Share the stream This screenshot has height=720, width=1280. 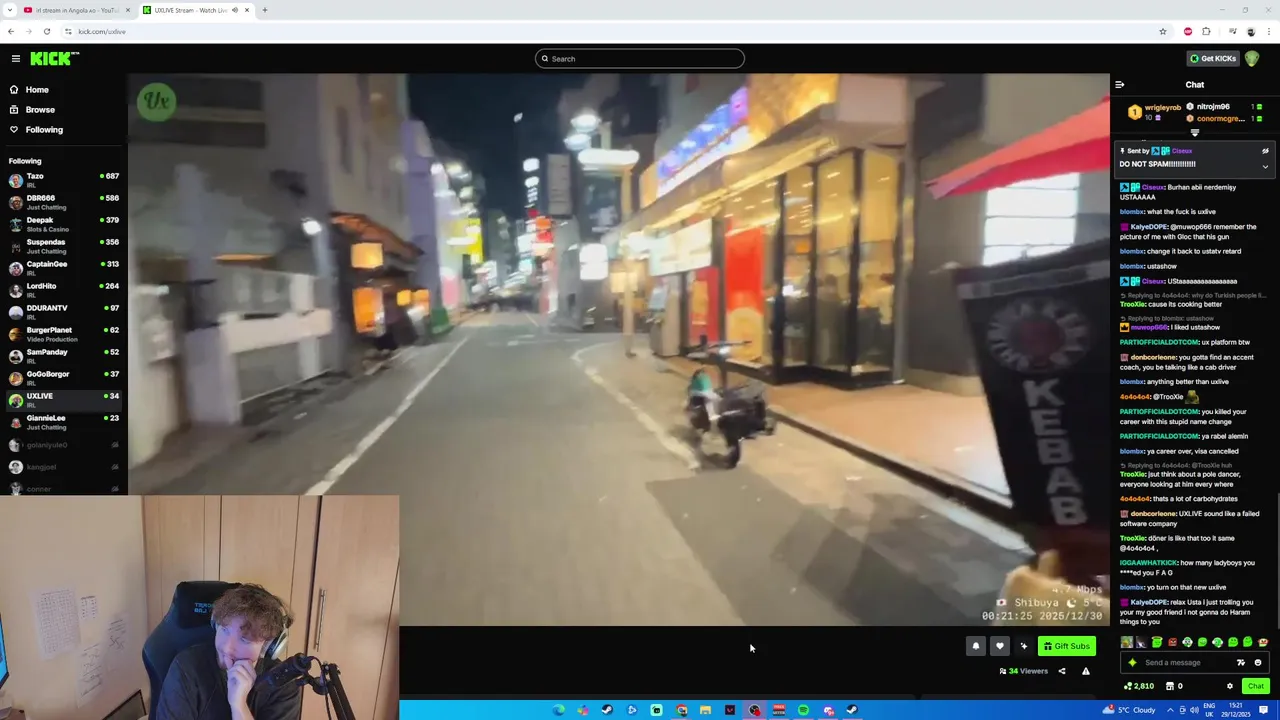pos(1062,671)
